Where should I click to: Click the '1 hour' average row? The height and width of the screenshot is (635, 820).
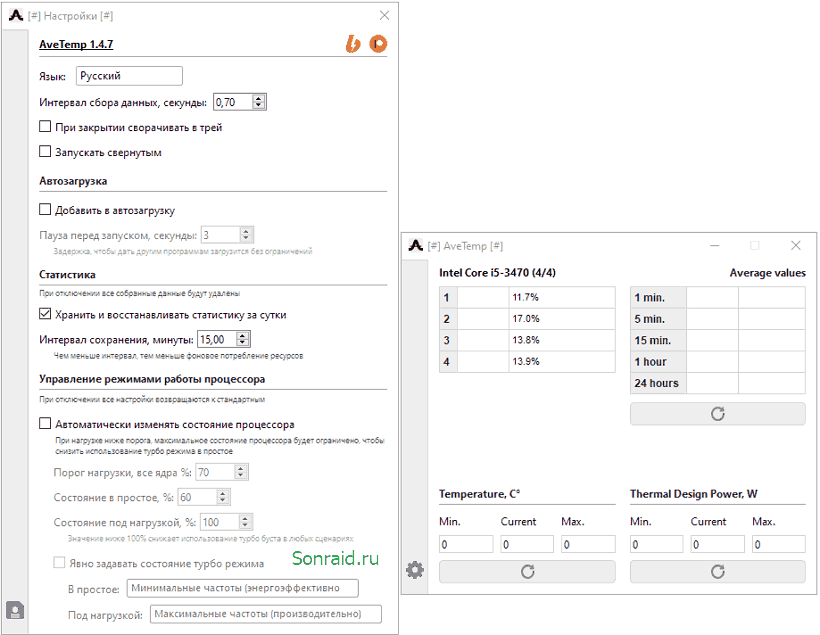[x=718, y=361]
